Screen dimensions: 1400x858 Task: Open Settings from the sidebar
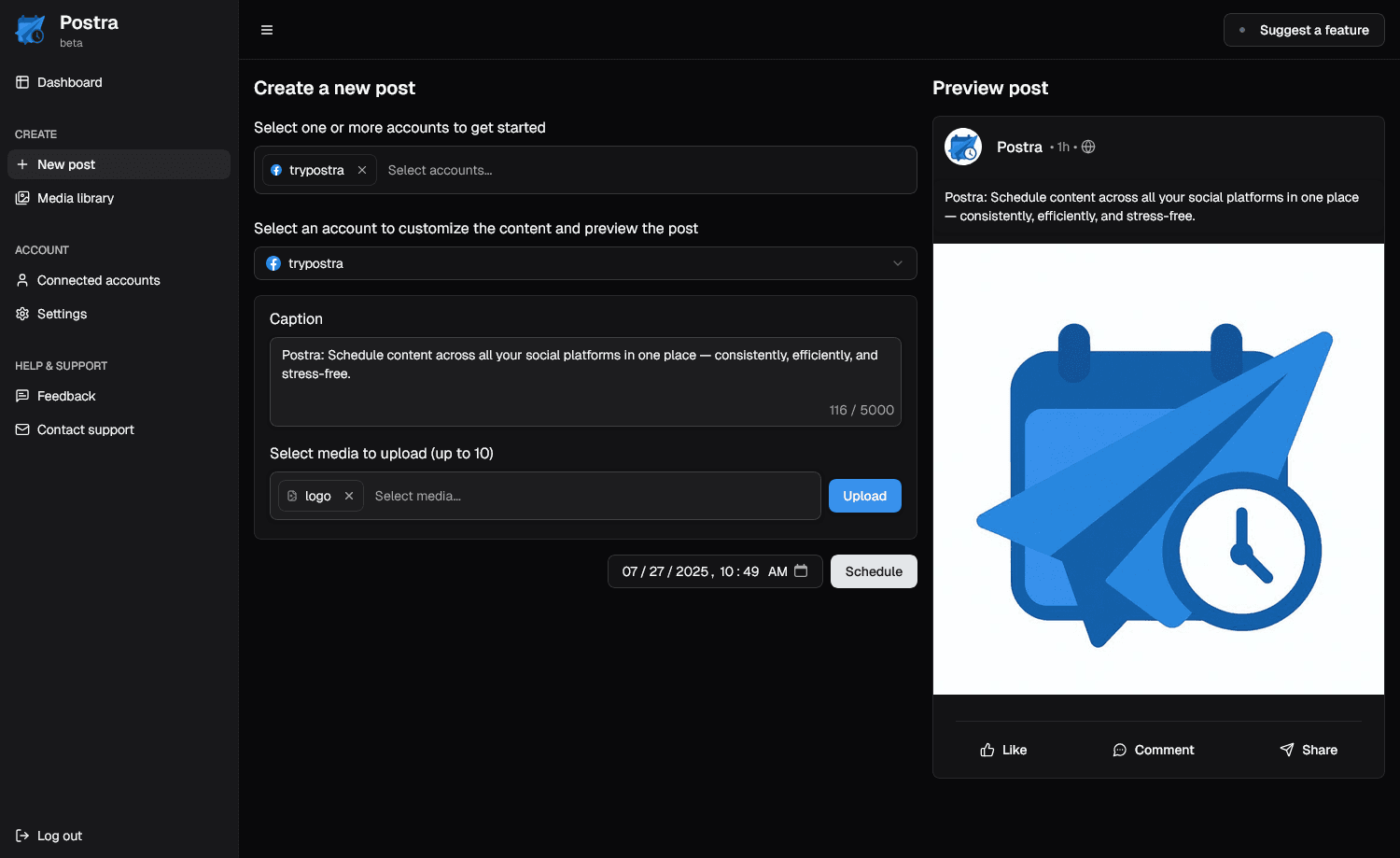click(119, 314)
